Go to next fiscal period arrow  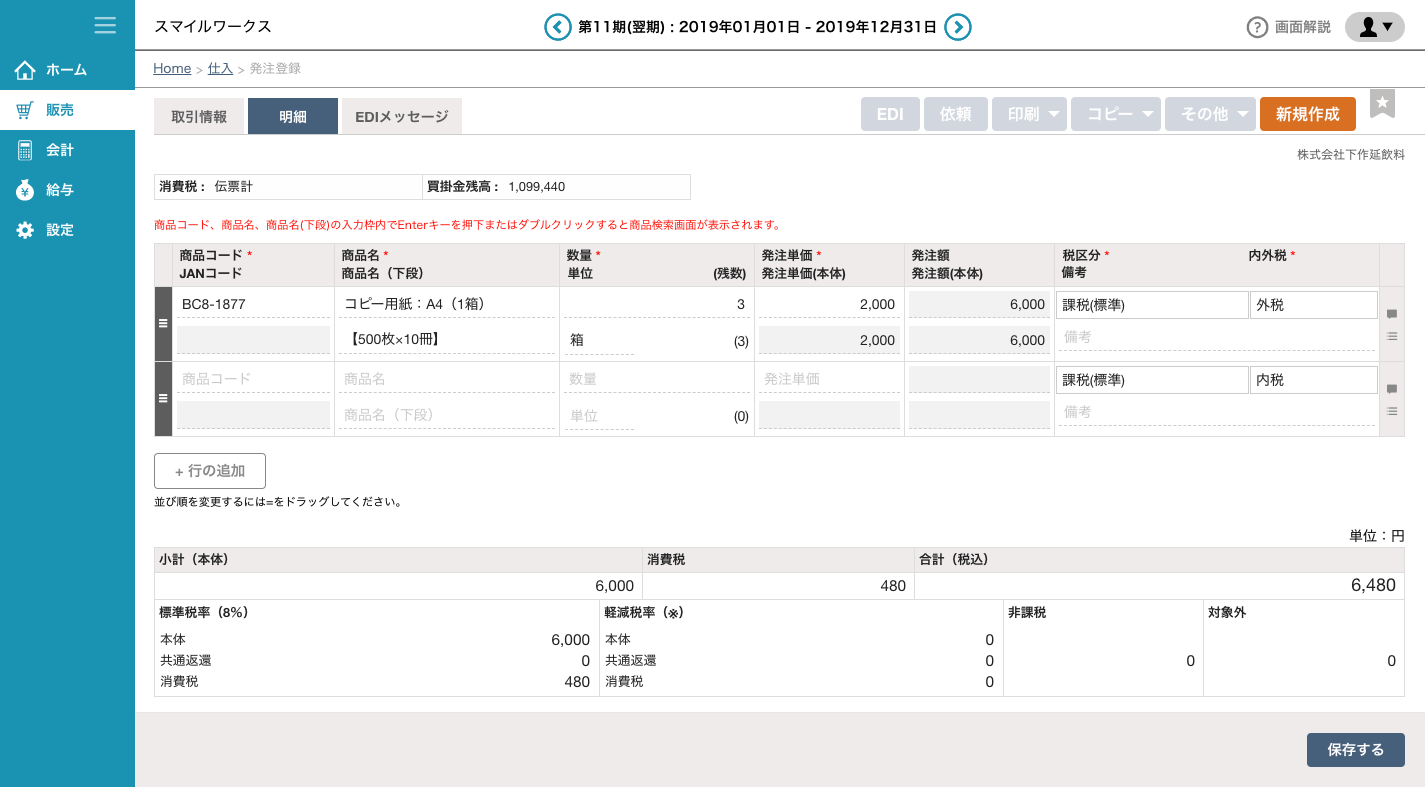click(958, 27)
